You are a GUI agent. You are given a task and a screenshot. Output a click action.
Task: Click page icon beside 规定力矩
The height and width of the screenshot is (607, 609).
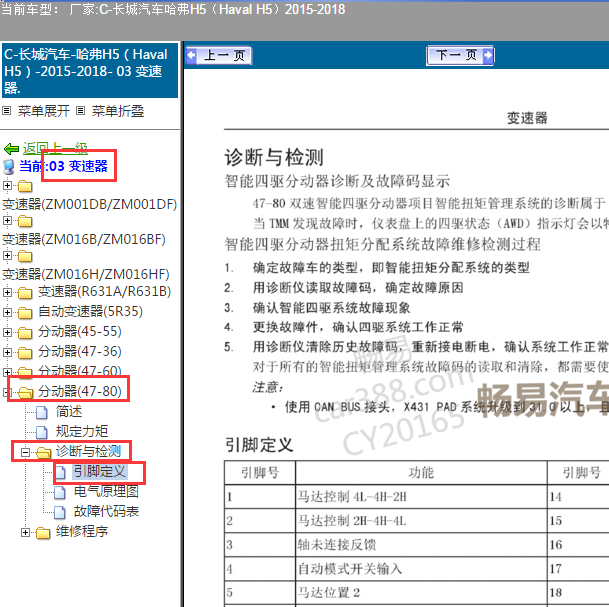point(42,432)
